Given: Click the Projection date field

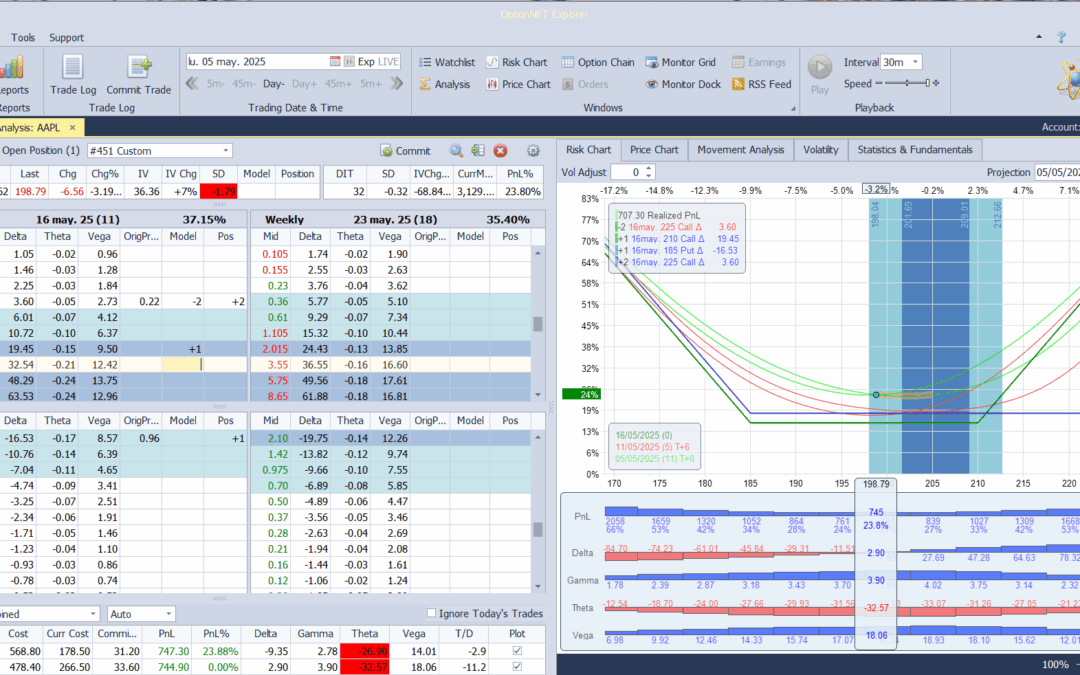Looking at the screenshot, I should coord(1056,172).
